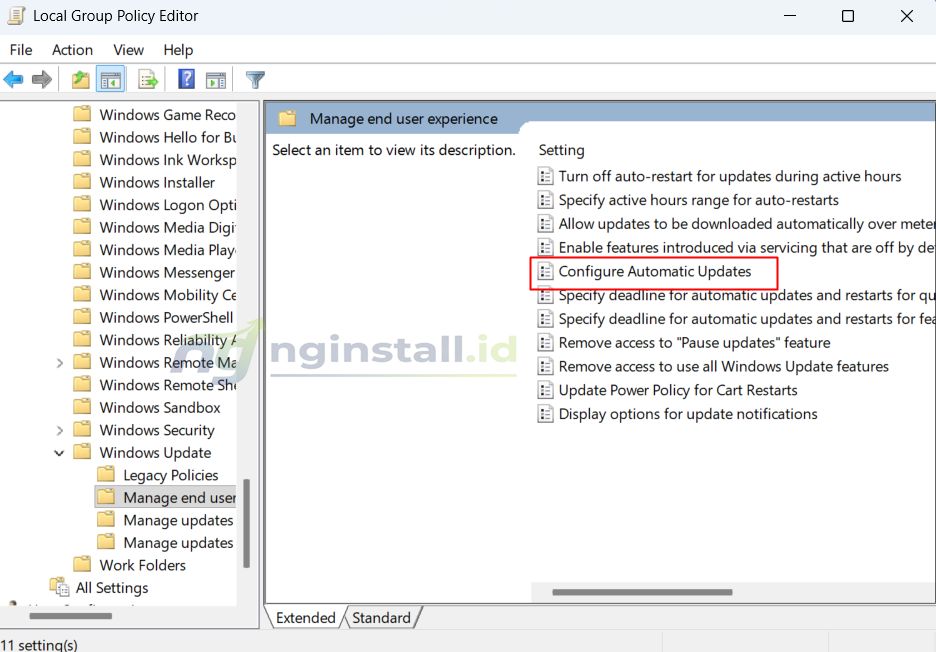Click the Back navigation arrow in toolbar

(14, 79)
